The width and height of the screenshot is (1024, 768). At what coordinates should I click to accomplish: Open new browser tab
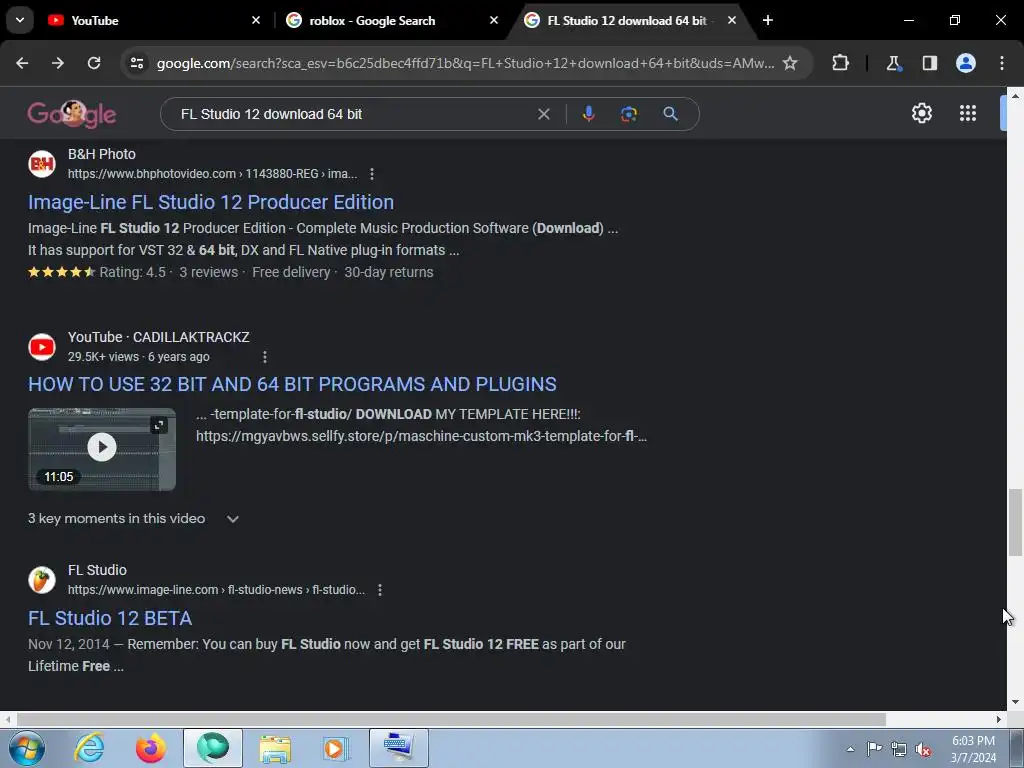coord(768,20)
